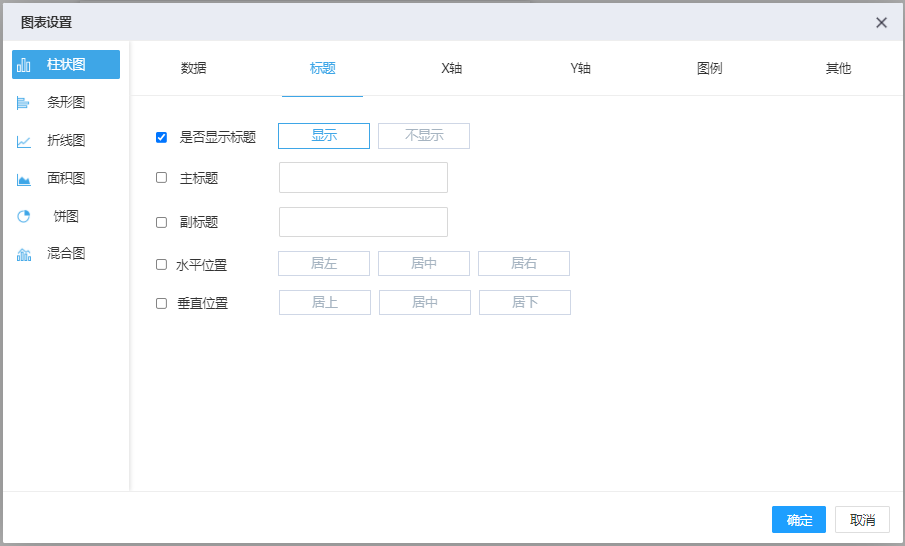Choose 居右 for horizontal position
Screen dimensions: 905x546
pyautogui.click(x=524, y=264)
